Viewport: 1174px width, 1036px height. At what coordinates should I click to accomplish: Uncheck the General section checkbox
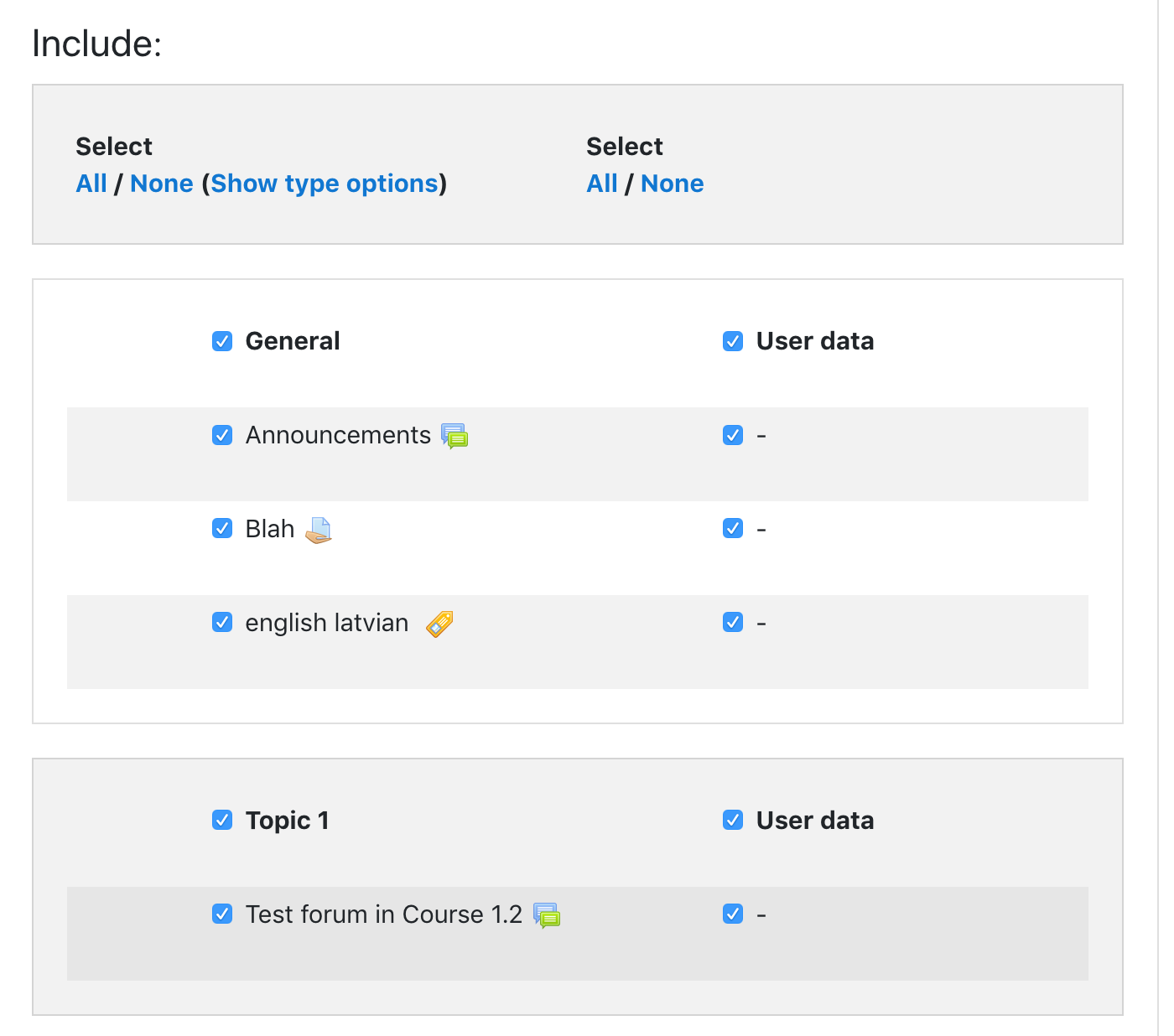[x=222, y=341]
